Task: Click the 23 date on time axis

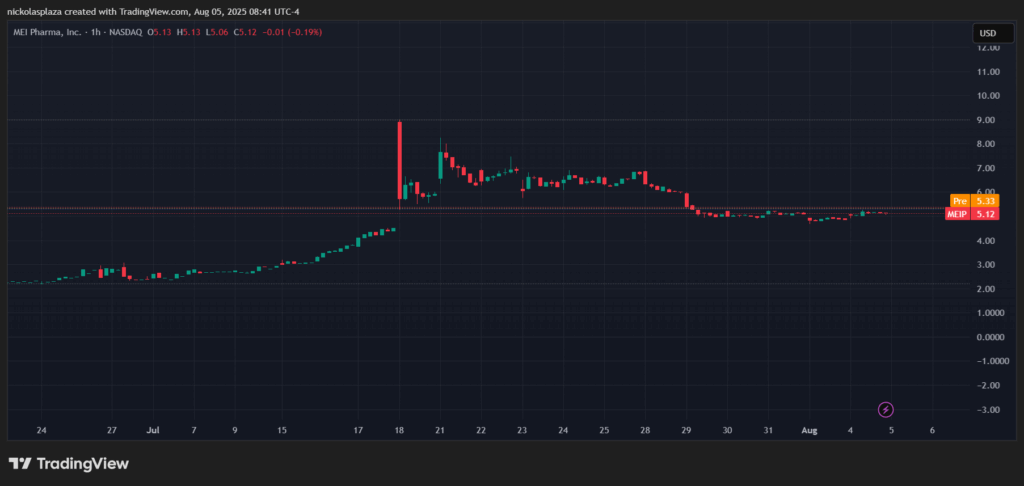Action: pos(522,430)
